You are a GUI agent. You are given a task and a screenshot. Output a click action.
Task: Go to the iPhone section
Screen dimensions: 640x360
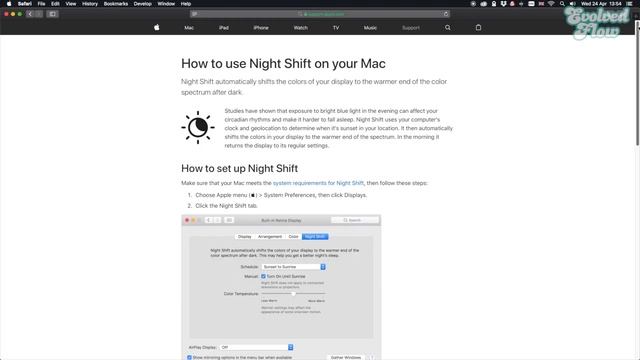click(261, 28)
